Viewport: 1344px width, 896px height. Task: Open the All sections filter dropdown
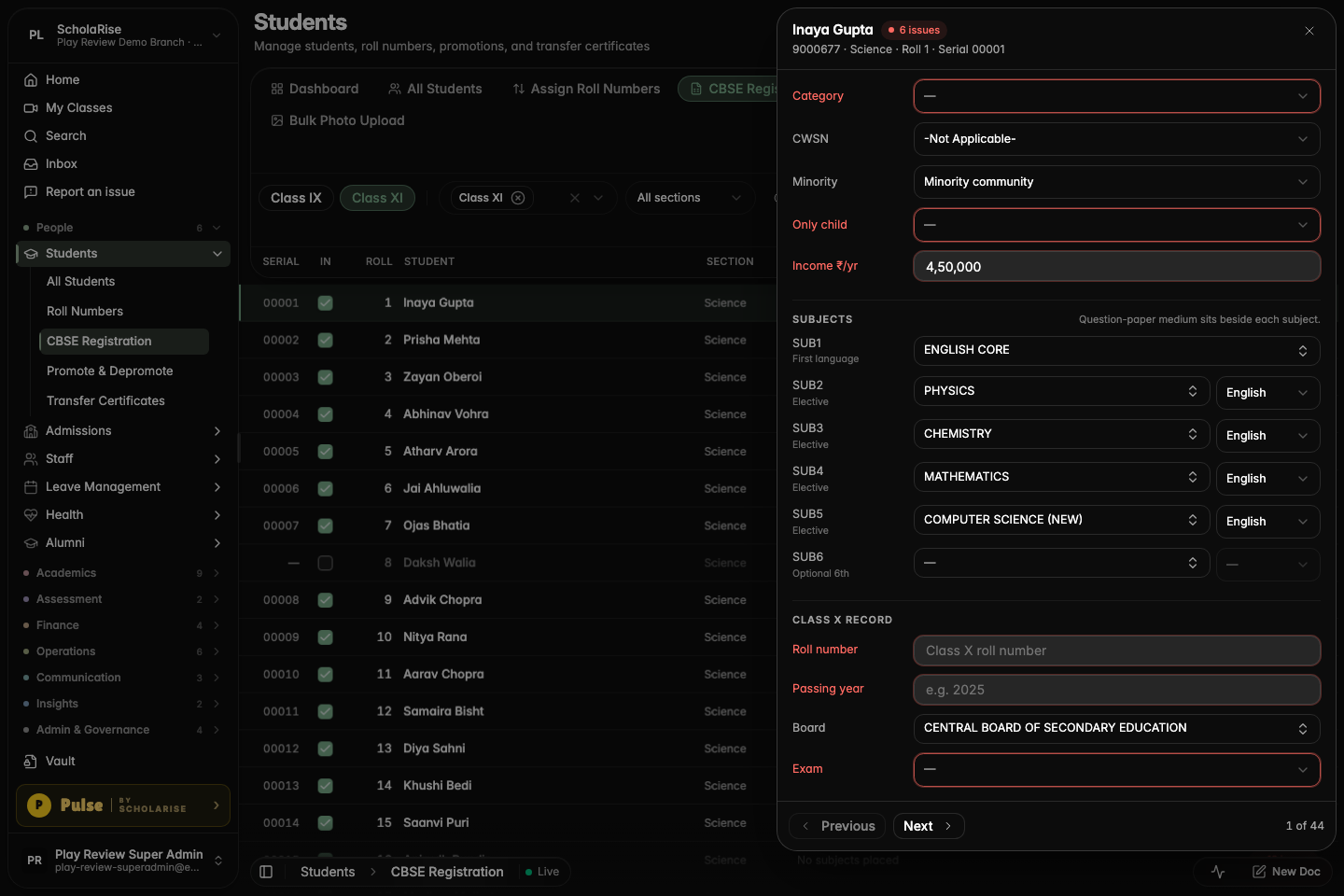pyautogui.click(x=690, y=198)
